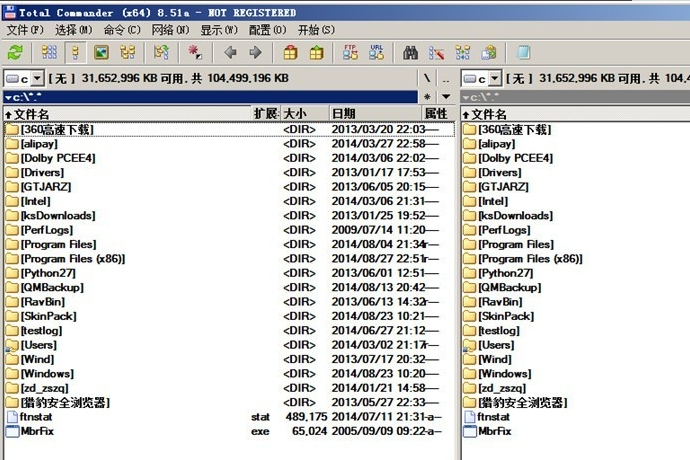Switch to the brief file list view icon
The image size is (690, 460).
pos(49,53)
